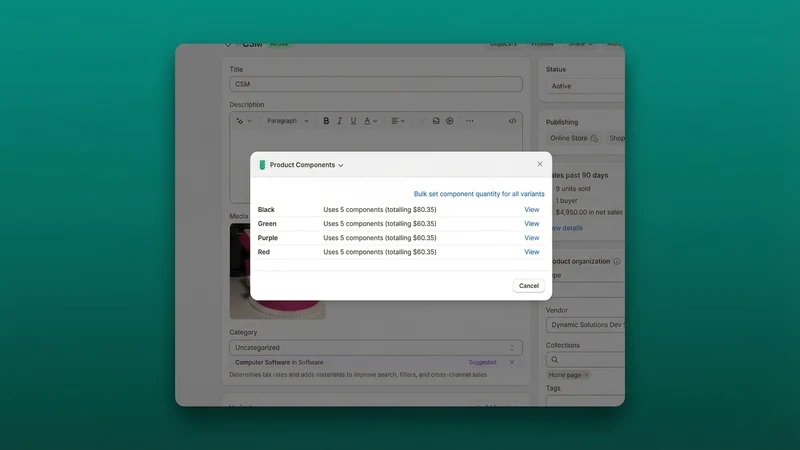Click Red row's component usage text
The height and width of the screenshot is (450, 800).
[x=380, y=252]
